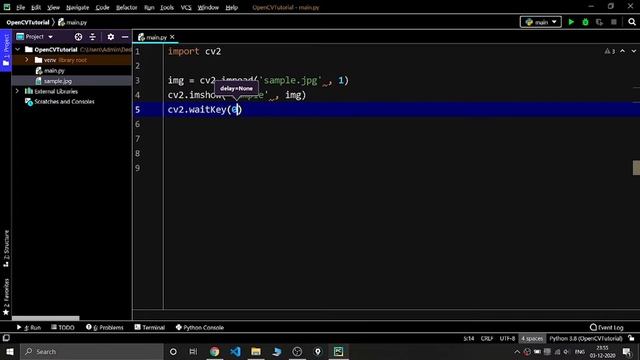Stop the running process with square icon
640x360 pixels.
tap(613, 22)
